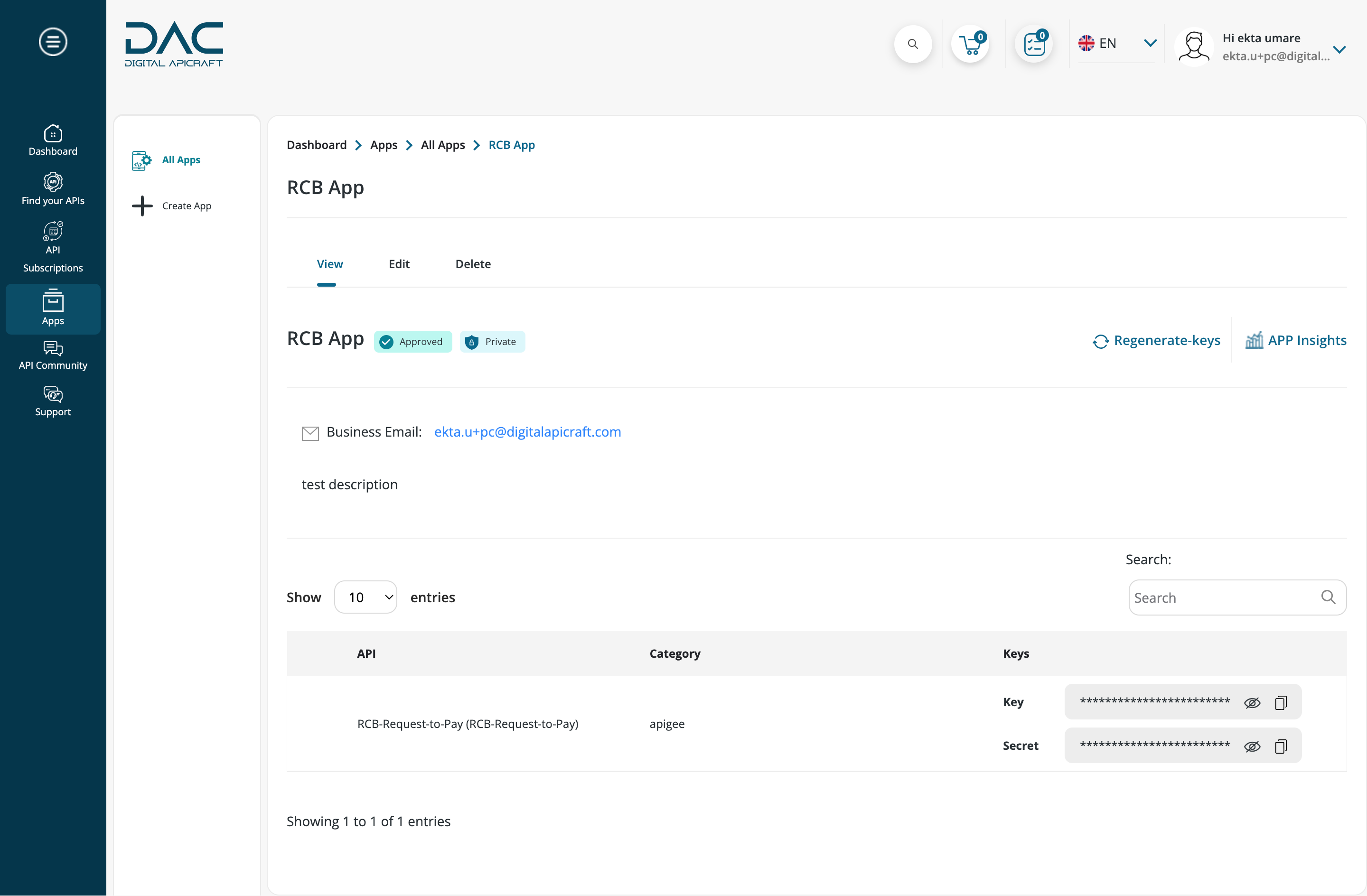This screenshot has width=1367, height=896.
Task: Open the DAC Digital Apicraft logo
Action: pos(174,45)
